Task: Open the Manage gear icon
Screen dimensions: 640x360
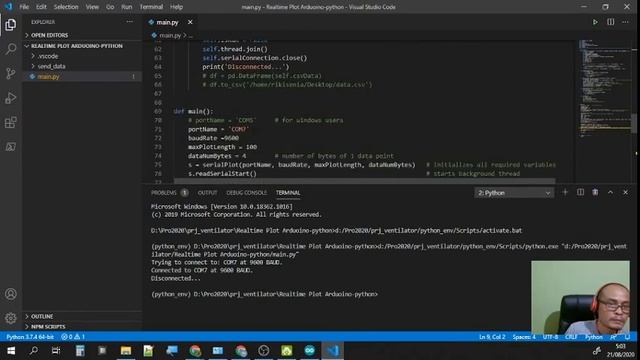Action: point(11,318)
